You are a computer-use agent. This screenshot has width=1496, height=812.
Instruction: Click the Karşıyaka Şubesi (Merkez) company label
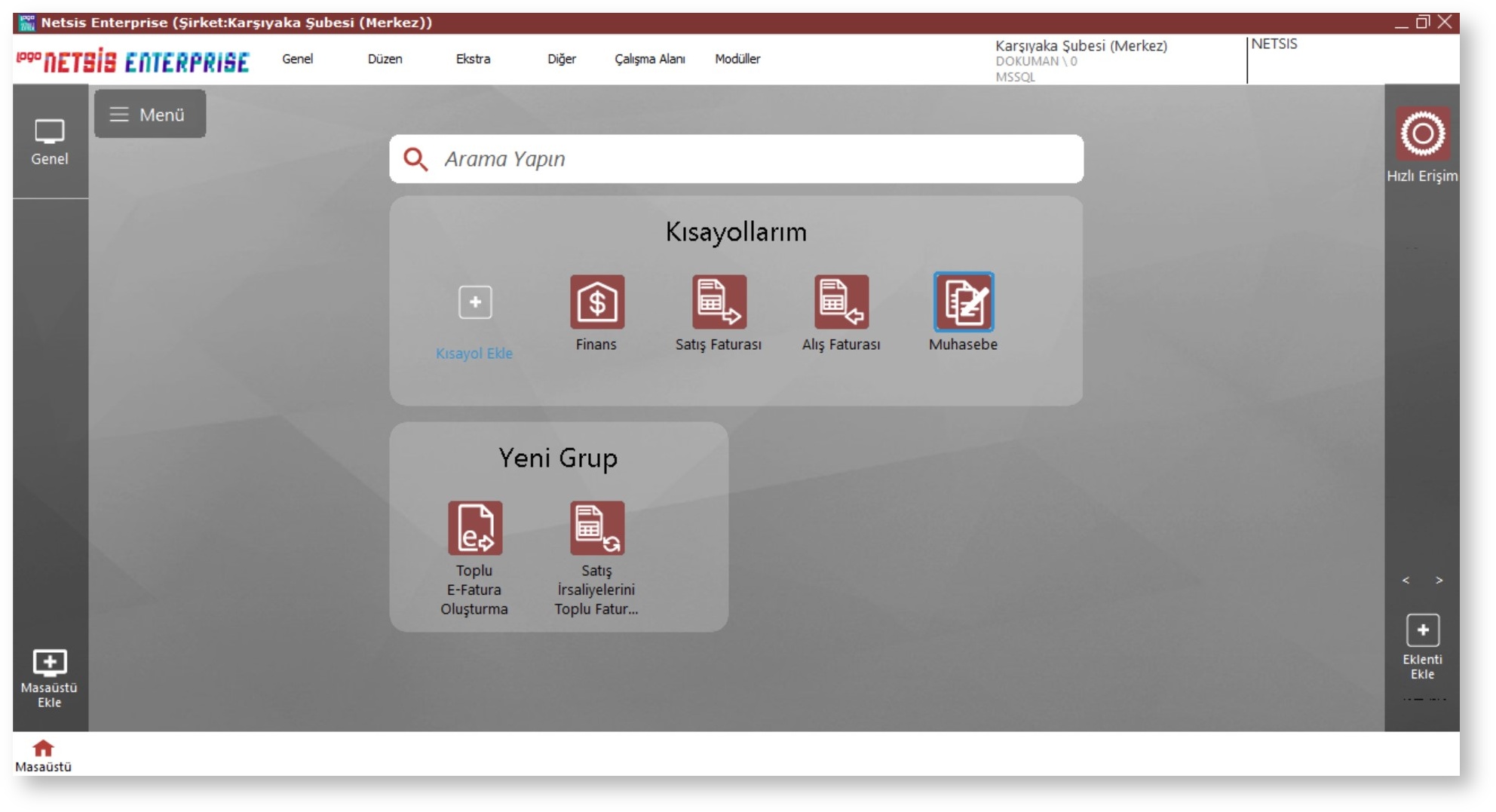[x=1081, y=46]
